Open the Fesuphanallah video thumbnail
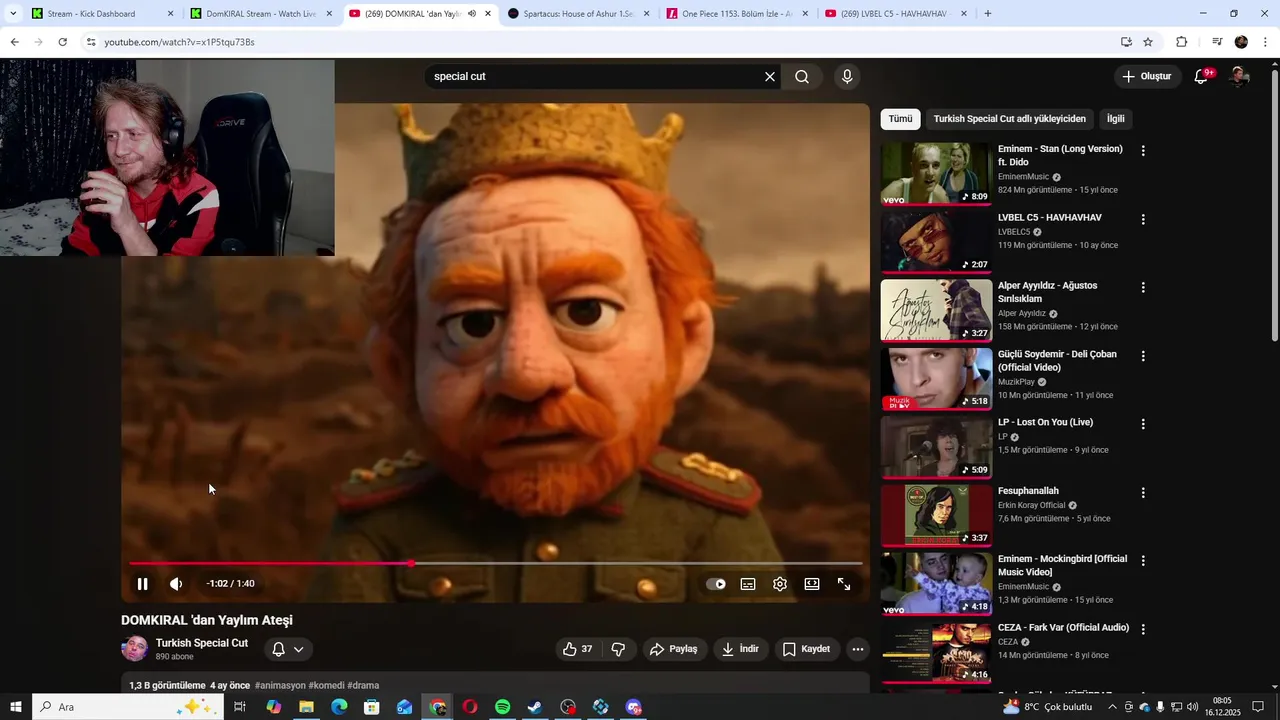Image resolution: width=1280 pixels, height=720 pixels. 936,515
